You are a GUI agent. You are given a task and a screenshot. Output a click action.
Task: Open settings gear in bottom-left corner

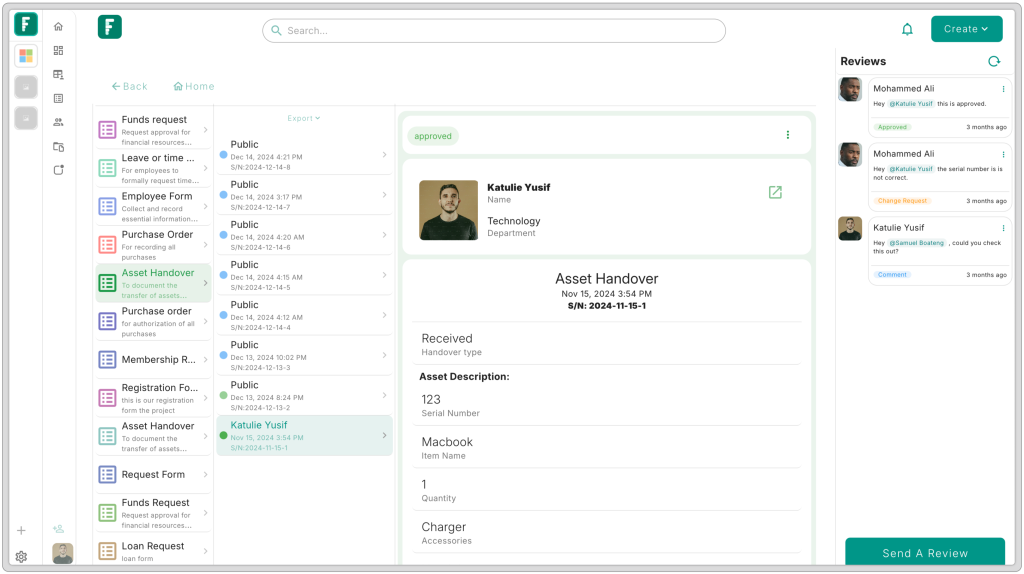click(21, 556)
